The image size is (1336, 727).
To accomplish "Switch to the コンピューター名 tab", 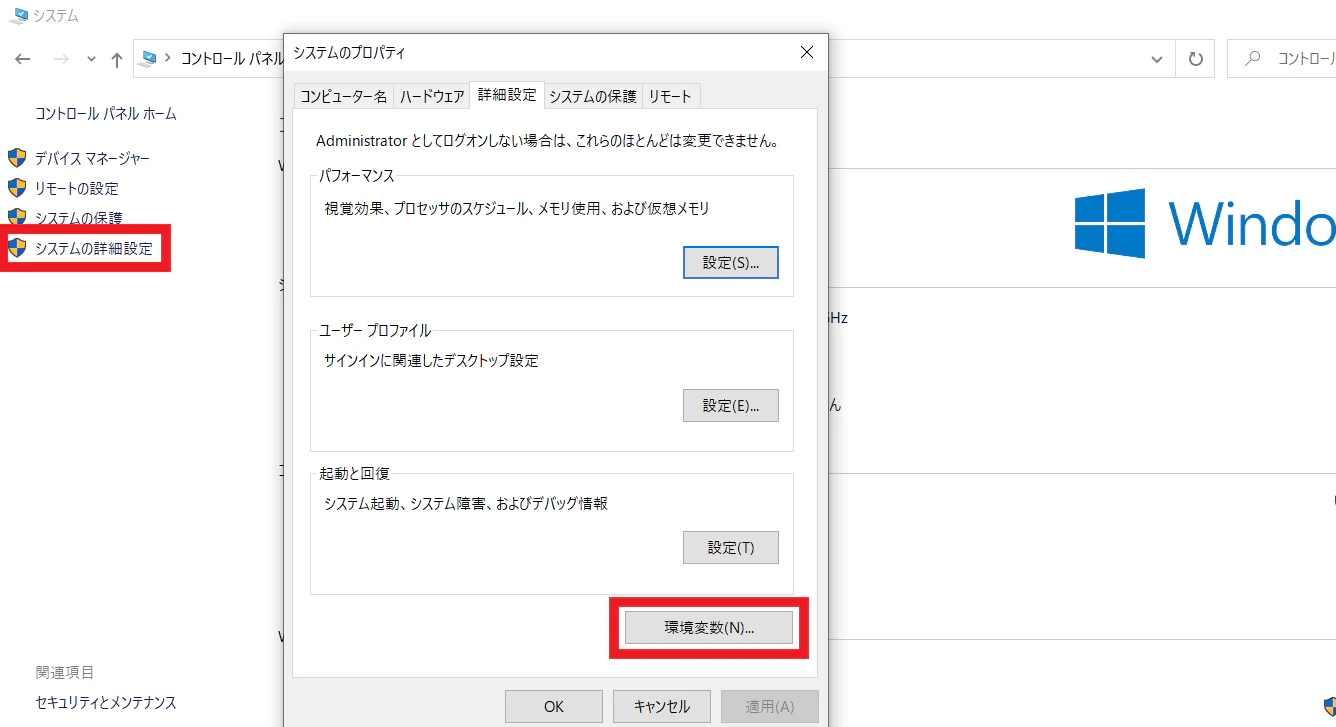I will (343, 96).
